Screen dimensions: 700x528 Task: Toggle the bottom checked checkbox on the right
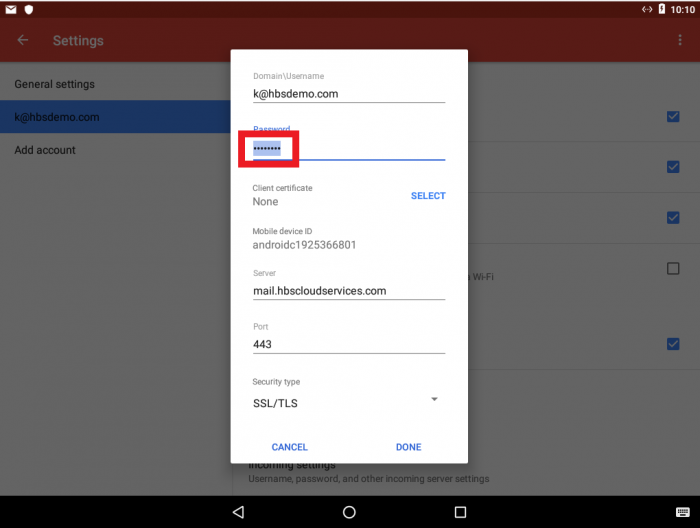(673, 344)
